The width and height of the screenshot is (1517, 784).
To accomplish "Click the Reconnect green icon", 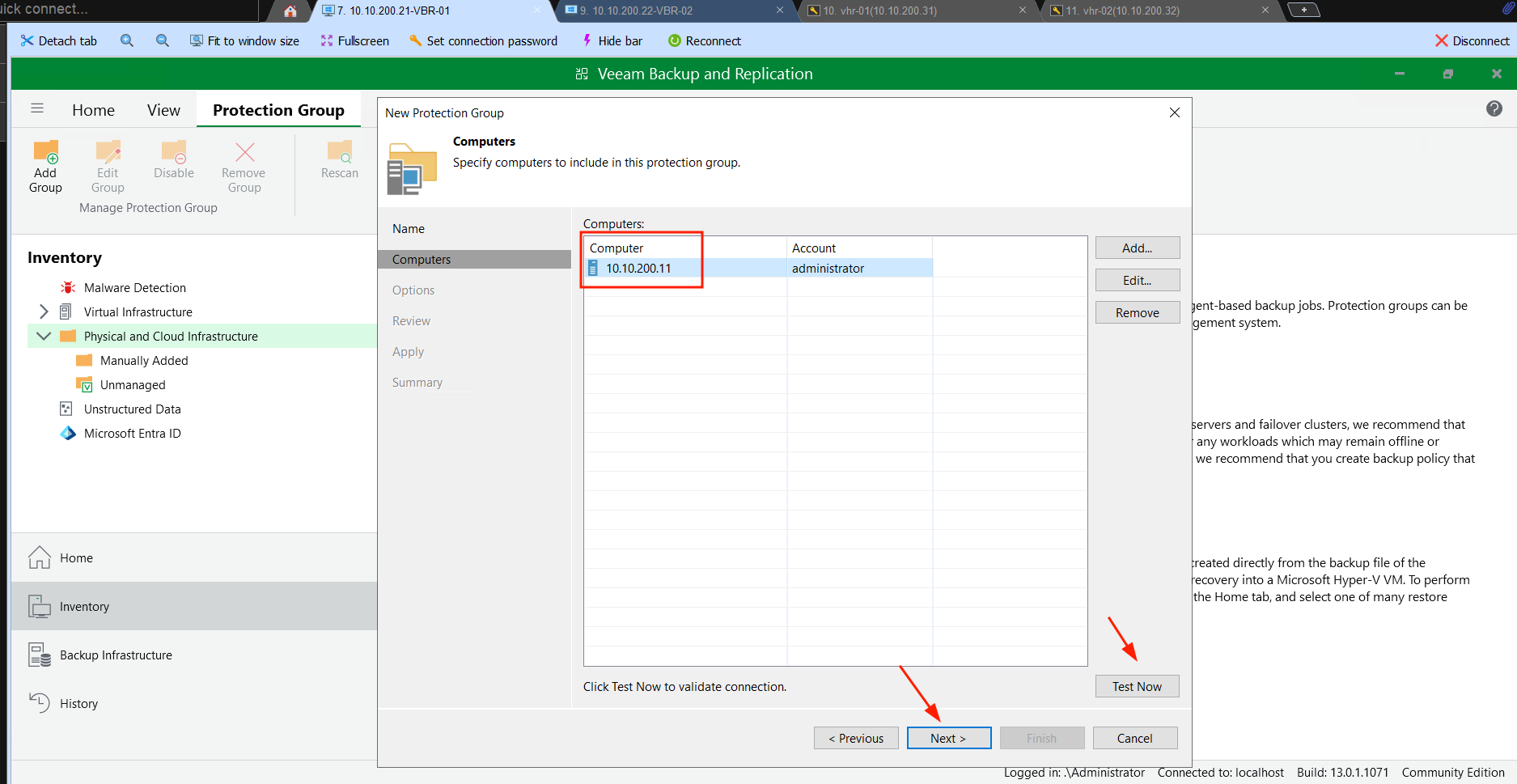I will tap(675, 40).
